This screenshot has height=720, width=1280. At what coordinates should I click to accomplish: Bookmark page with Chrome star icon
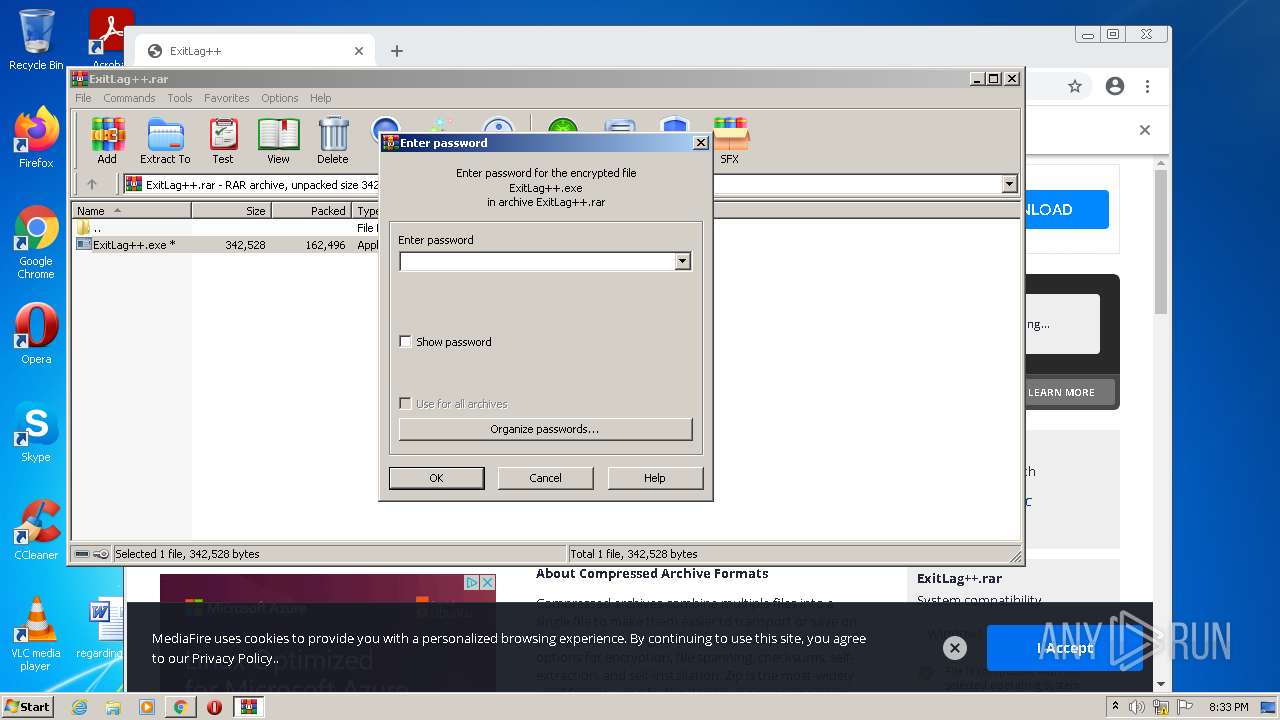coord(1075,87)
